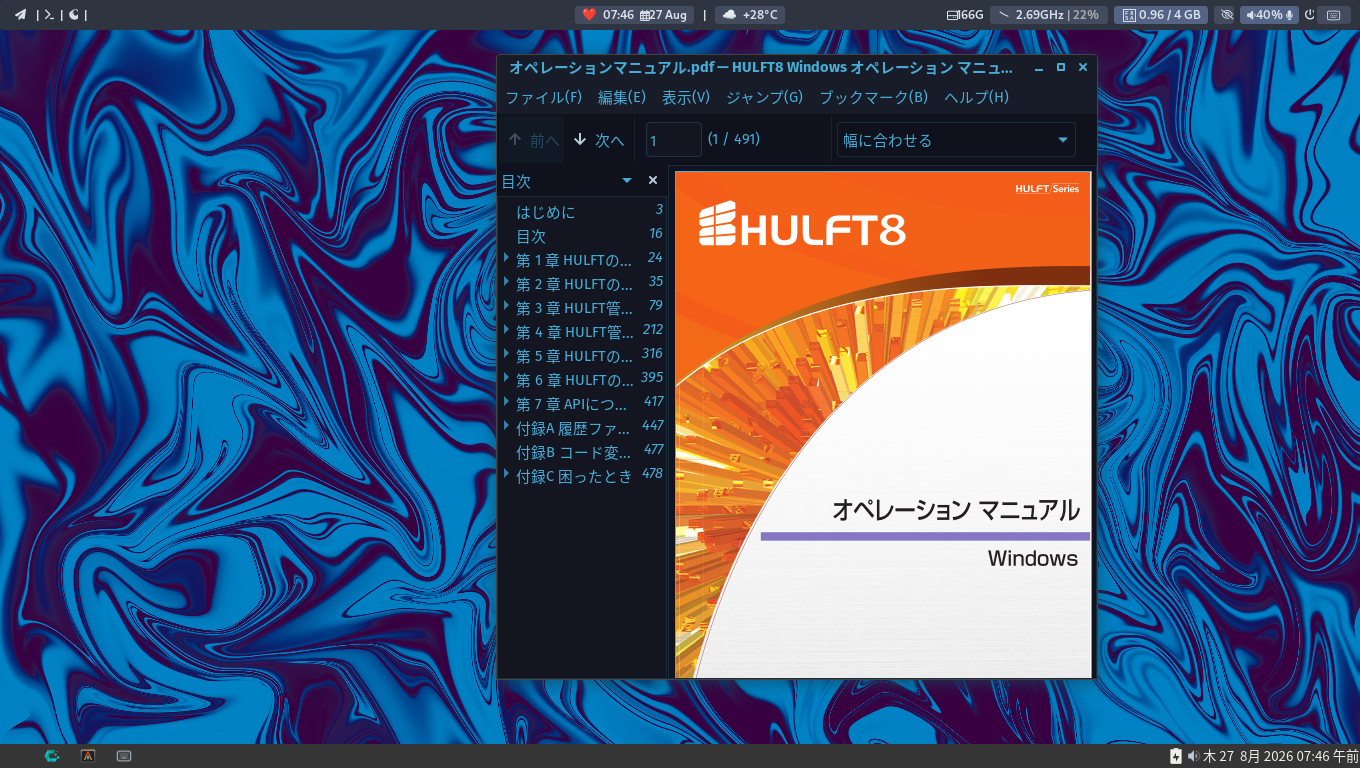The width and height of the screenshot is (1360, 768).
Task: Jump to 第2章 HULFT chapter title
Action: click(575, 284)
